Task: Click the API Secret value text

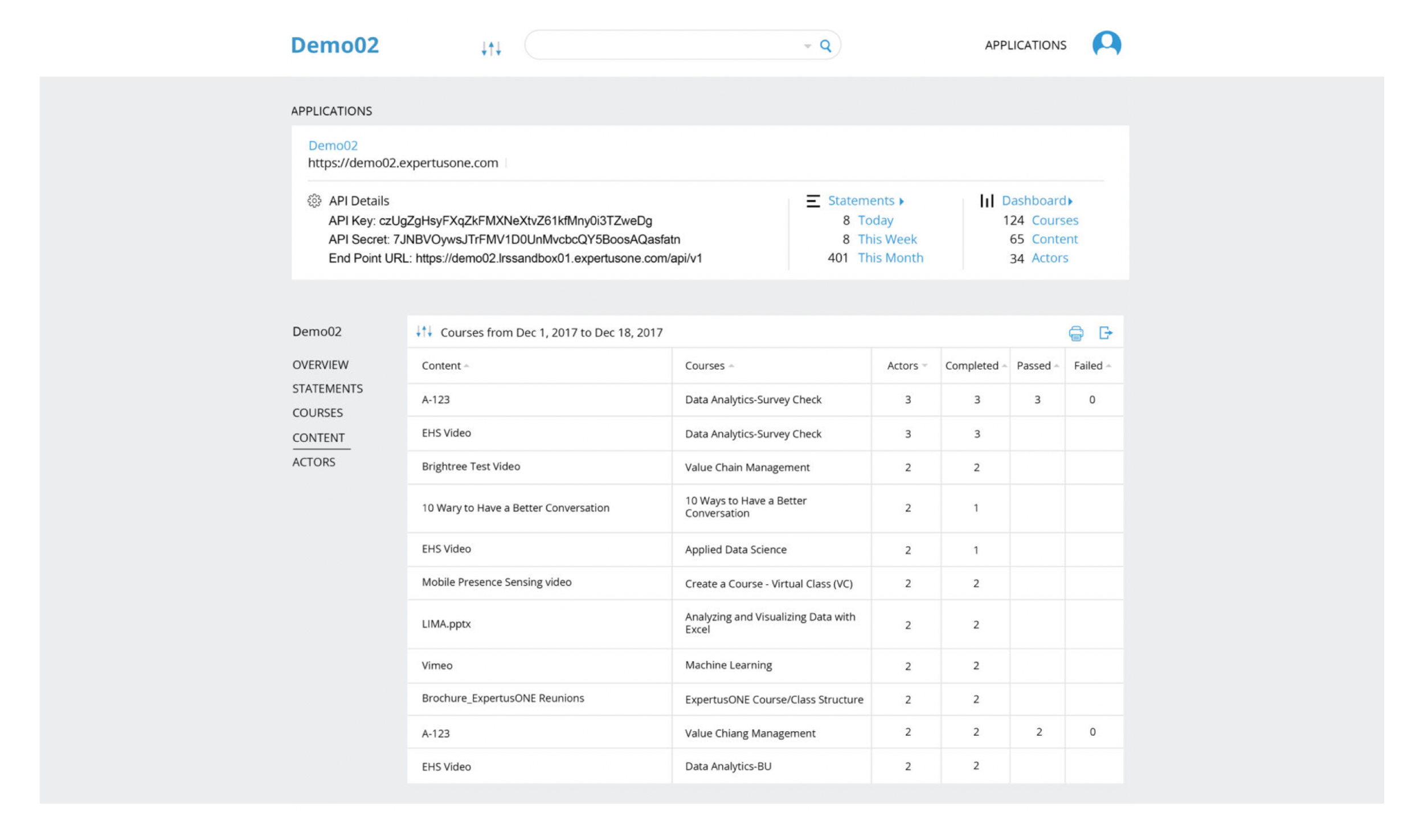Action: pos(537,239)
